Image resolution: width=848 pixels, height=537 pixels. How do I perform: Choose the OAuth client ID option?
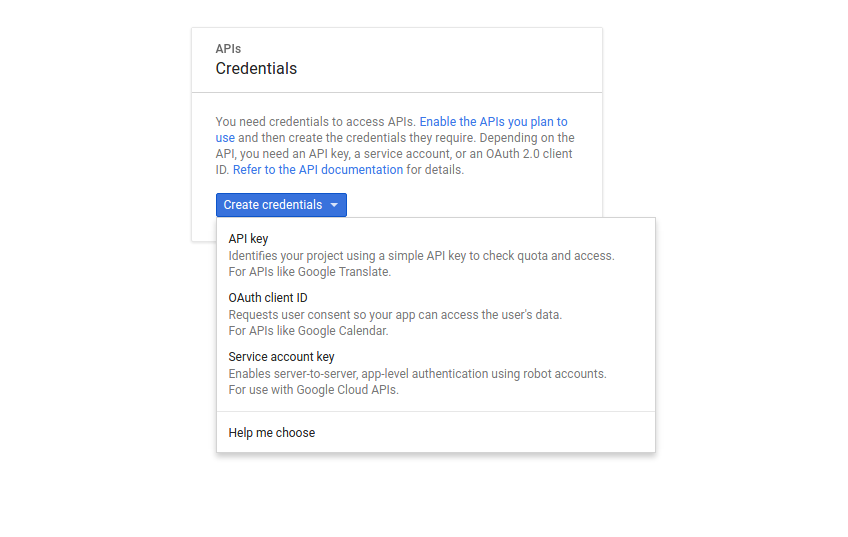(268, 298)
